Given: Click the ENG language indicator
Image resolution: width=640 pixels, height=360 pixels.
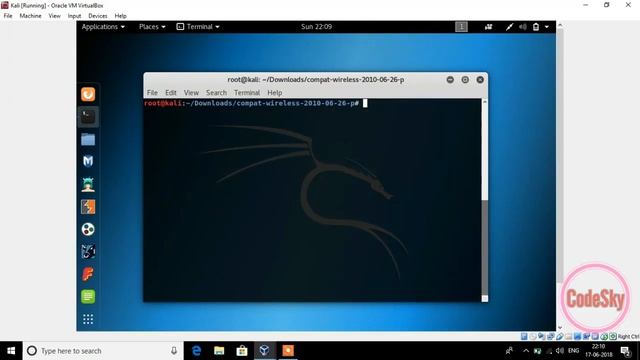Looking at the screenshot, I should [573, 351].
